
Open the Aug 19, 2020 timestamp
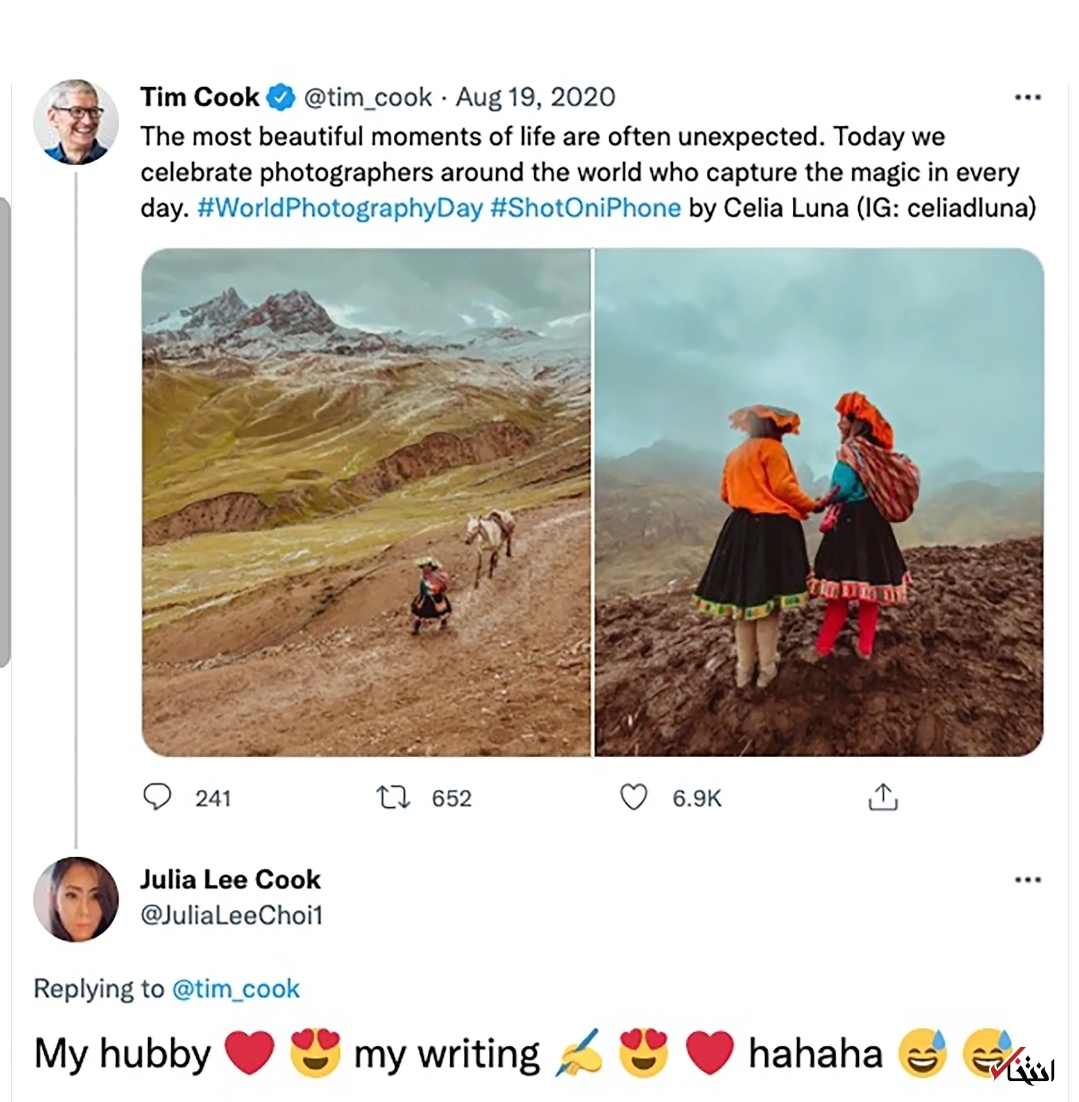coord(535,98)
